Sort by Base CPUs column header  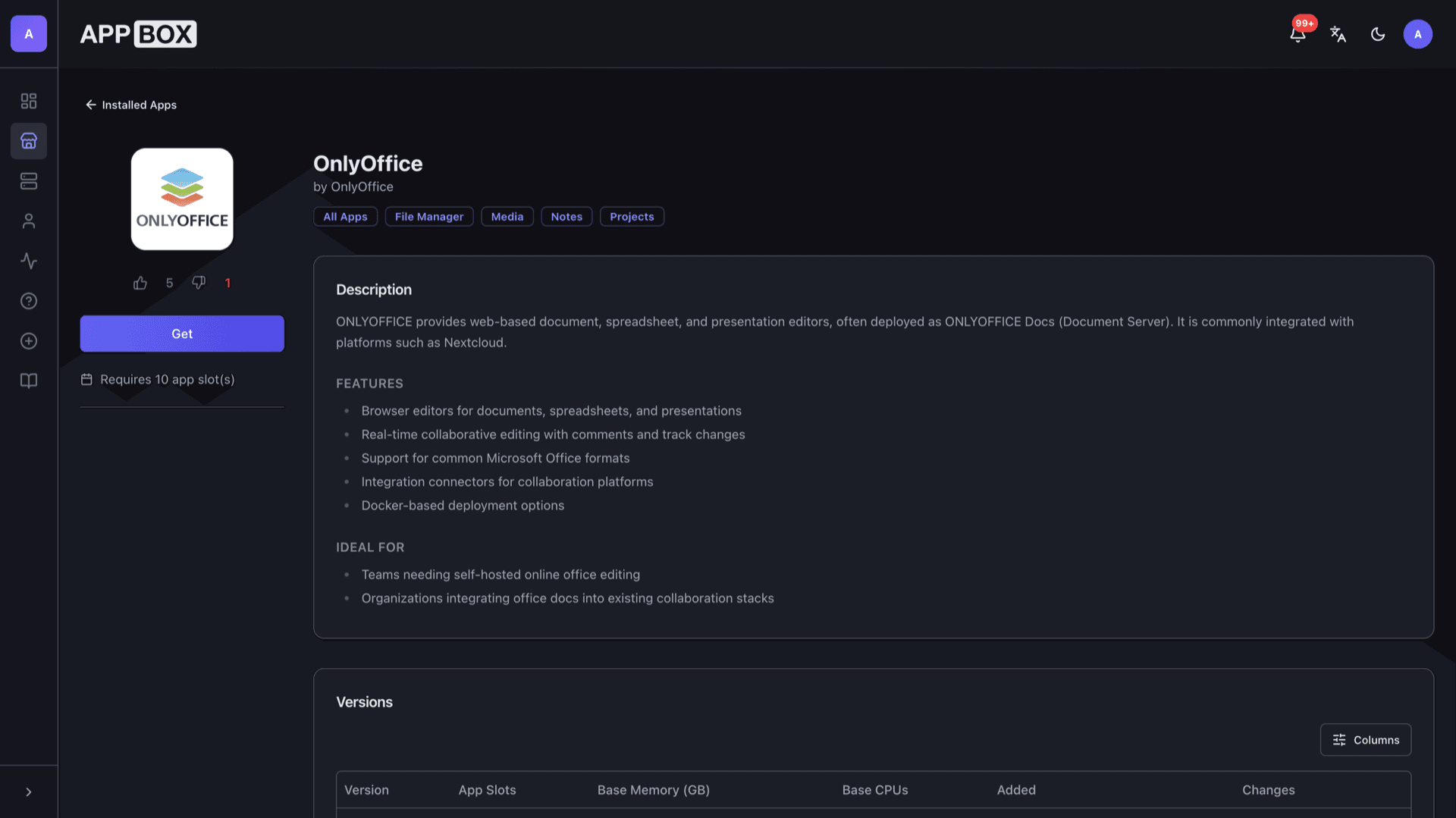coord(875,790)
